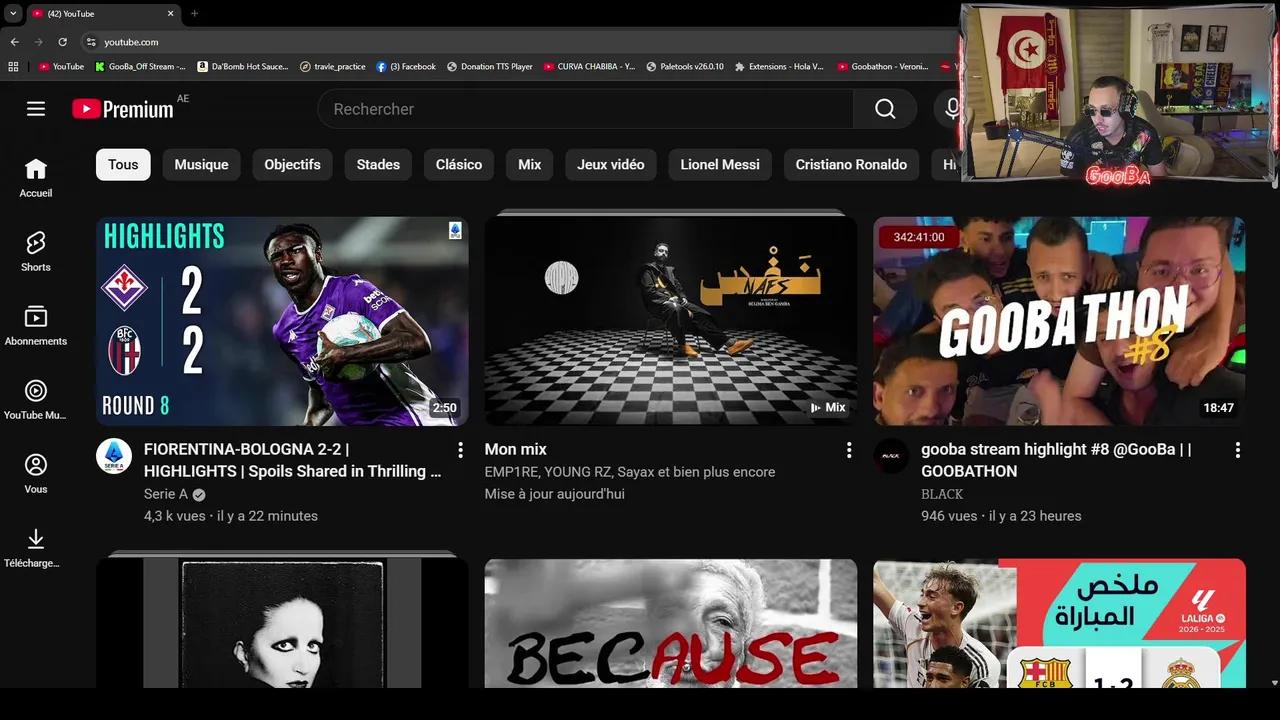Open the Mon mix NAFS thumbnail
This screenshot has width=1280, height=720.
tap(671, 321)
